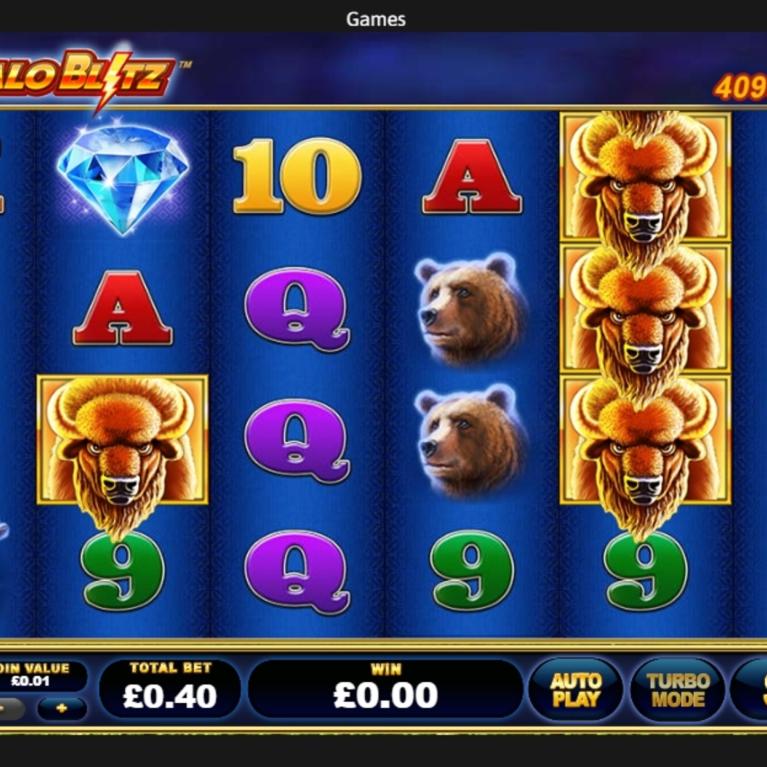The width and height of the screenshot is (767, 767).
Task: Start Auto Play
Action: point(576,690)
